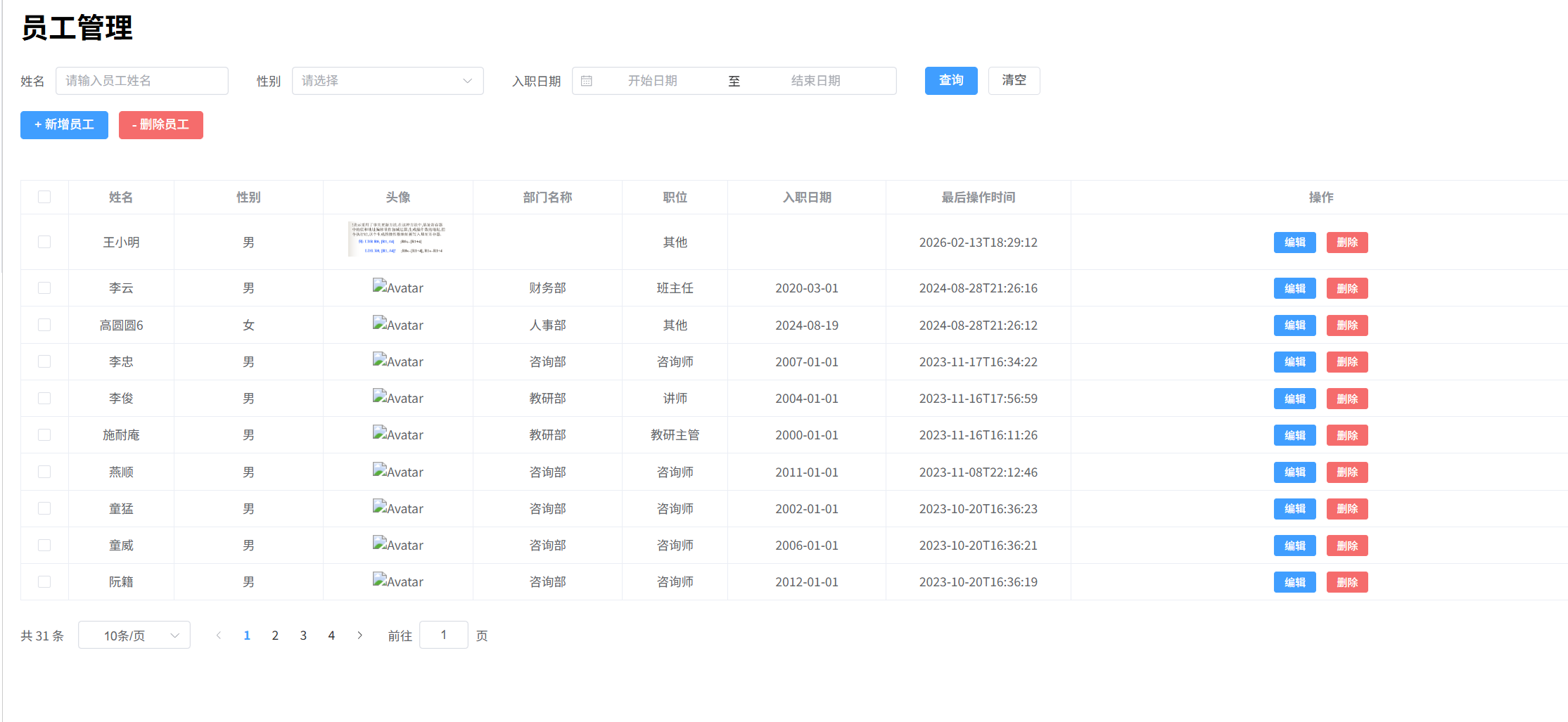Screen dimensions: 1568x722
Task: Toggle the select-all checkbox in table header
Action: (x=44, y=197)
